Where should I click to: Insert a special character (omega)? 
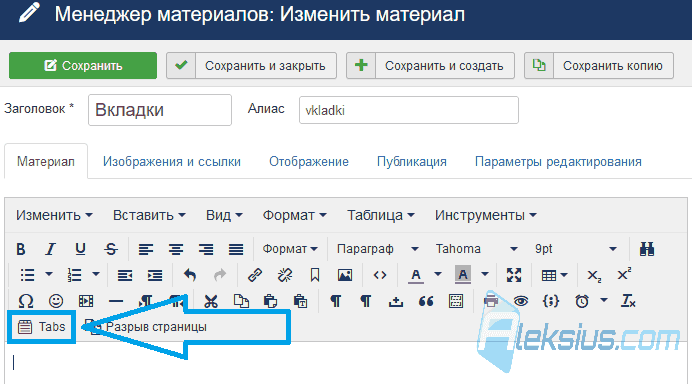pos(26,301)
